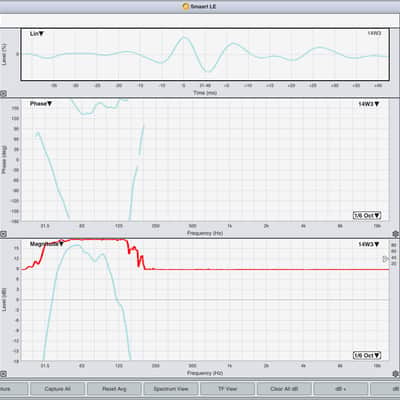
Task: Click the dB + button
Action: 341,389
